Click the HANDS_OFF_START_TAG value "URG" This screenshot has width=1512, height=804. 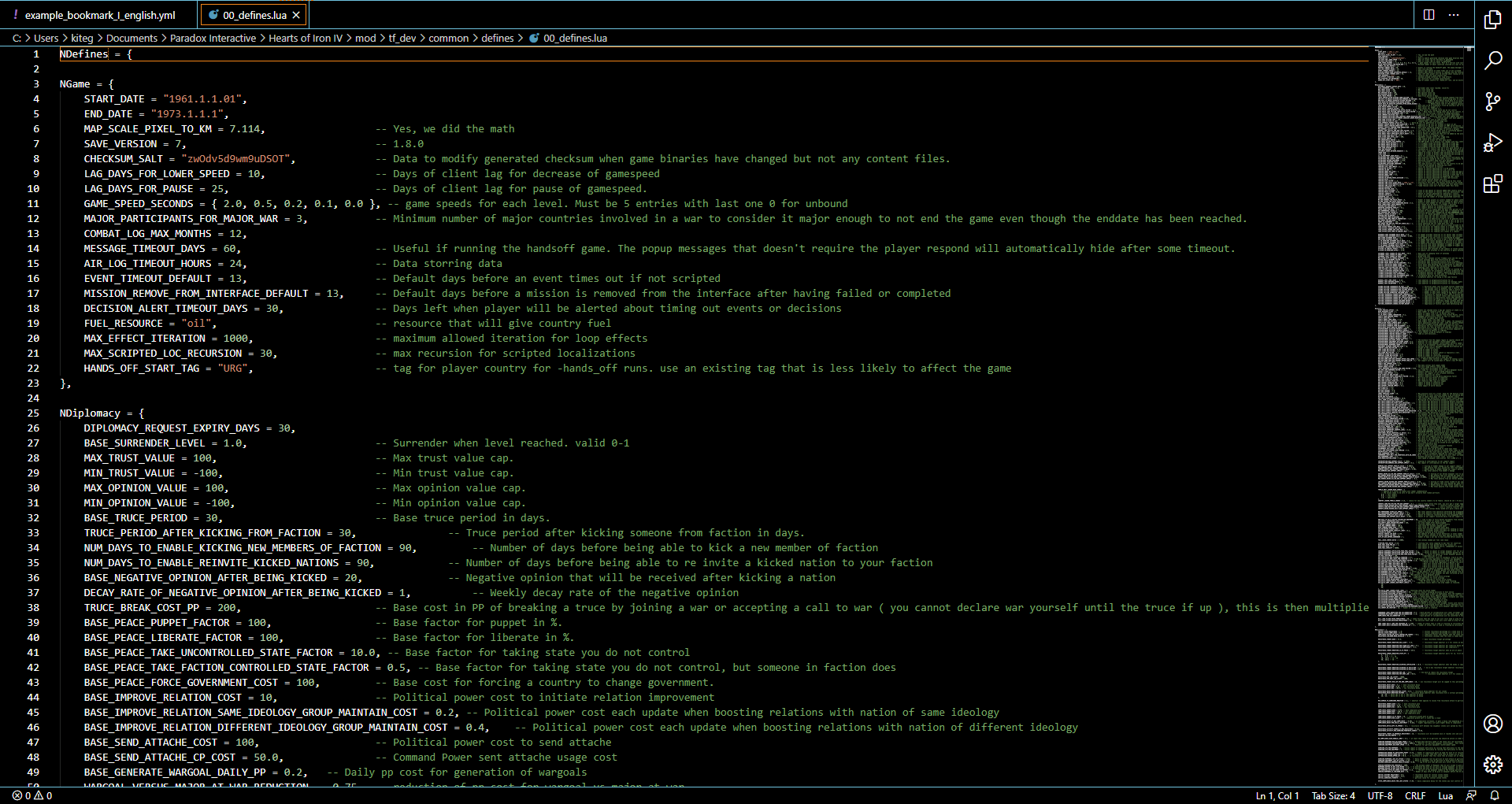[x=232, y=369]
